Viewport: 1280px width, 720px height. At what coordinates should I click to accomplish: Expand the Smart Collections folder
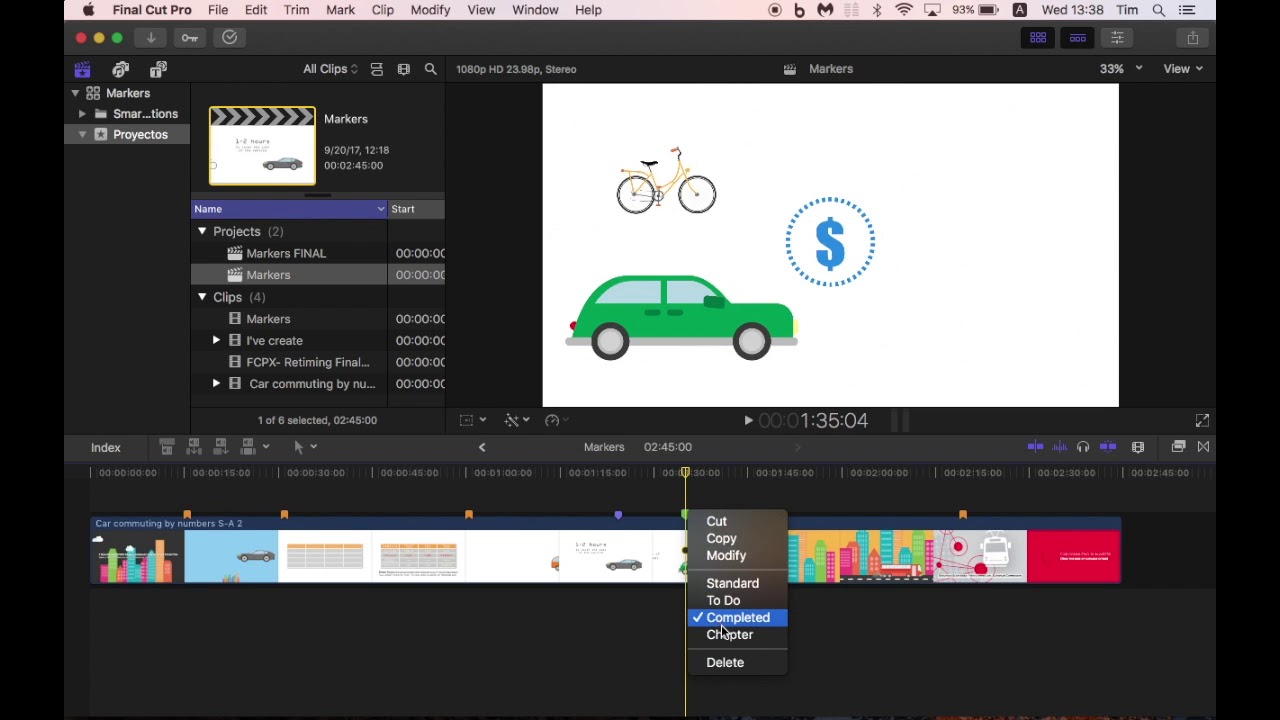point(82,114)
